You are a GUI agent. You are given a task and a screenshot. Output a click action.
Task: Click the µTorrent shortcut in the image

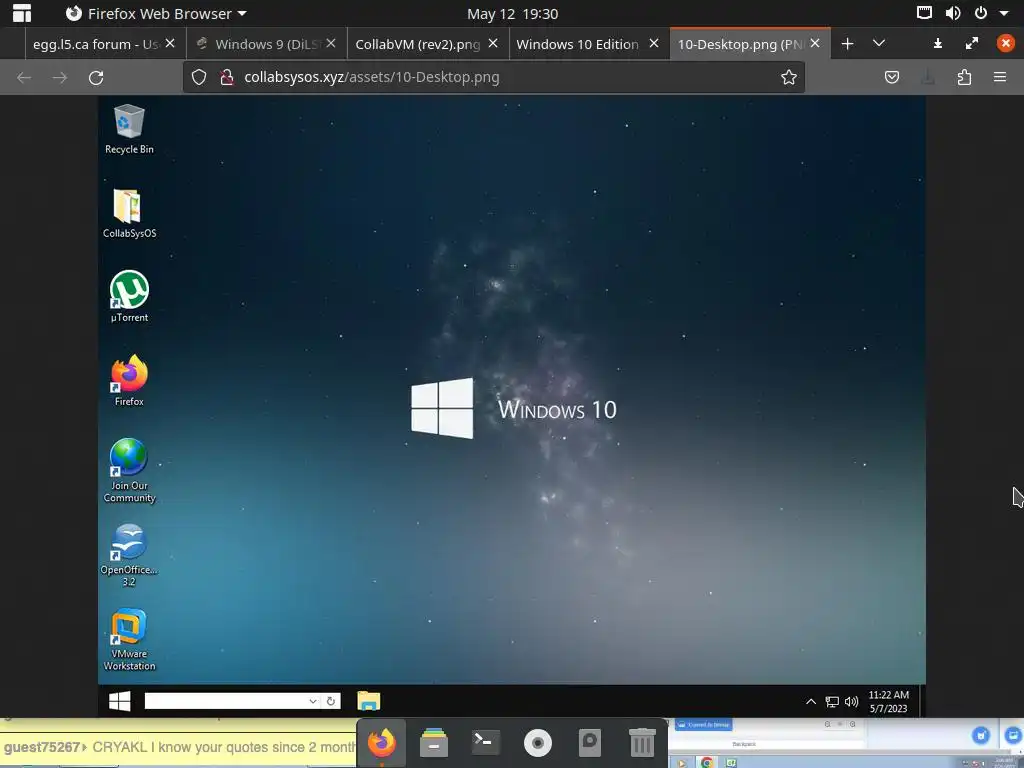click(x=129, y=296)
